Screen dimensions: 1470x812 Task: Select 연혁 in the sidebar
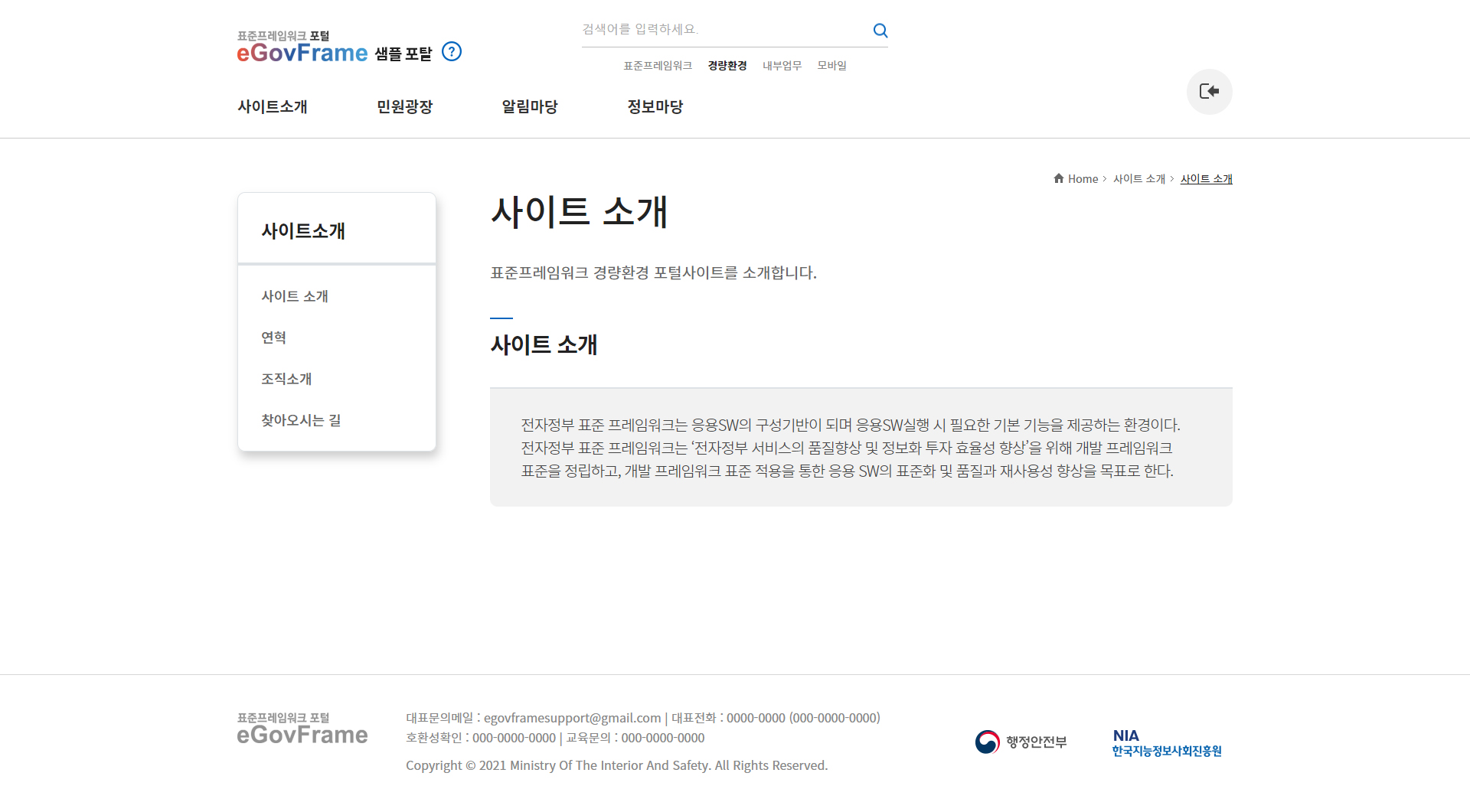pos(273,338)
